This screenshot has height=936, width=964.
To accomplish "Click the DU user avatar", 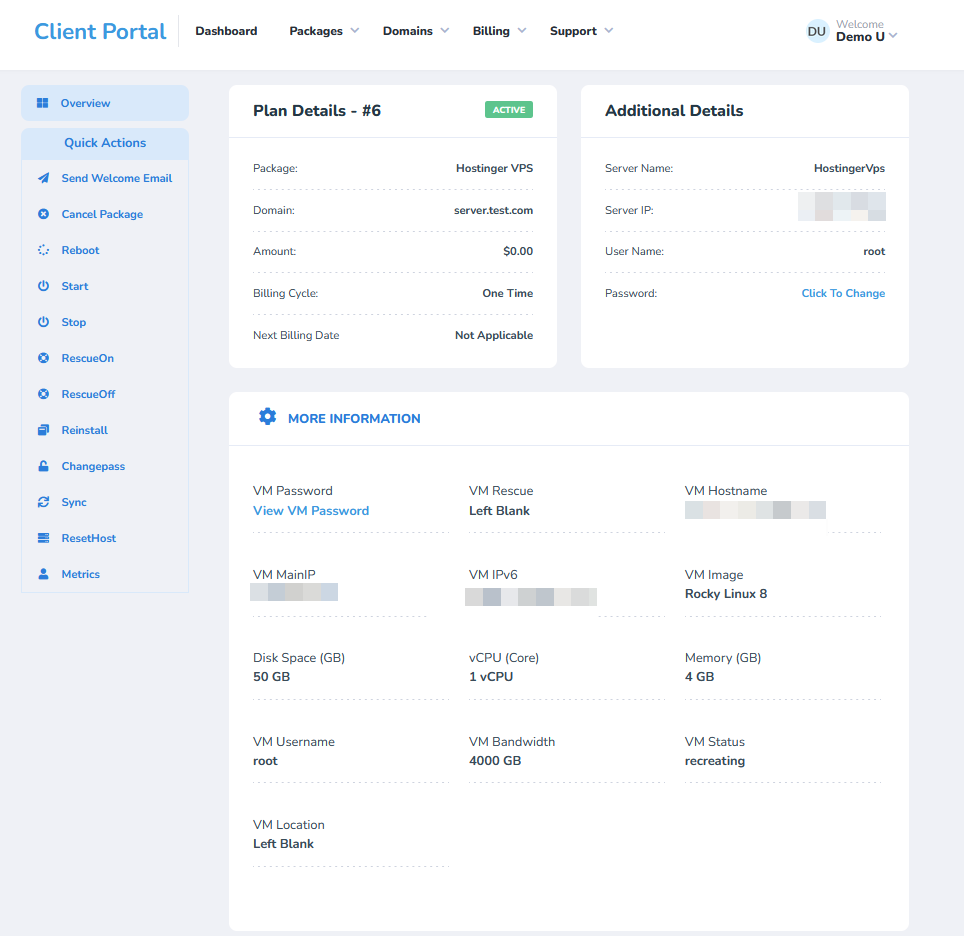I will pos(817,31).
